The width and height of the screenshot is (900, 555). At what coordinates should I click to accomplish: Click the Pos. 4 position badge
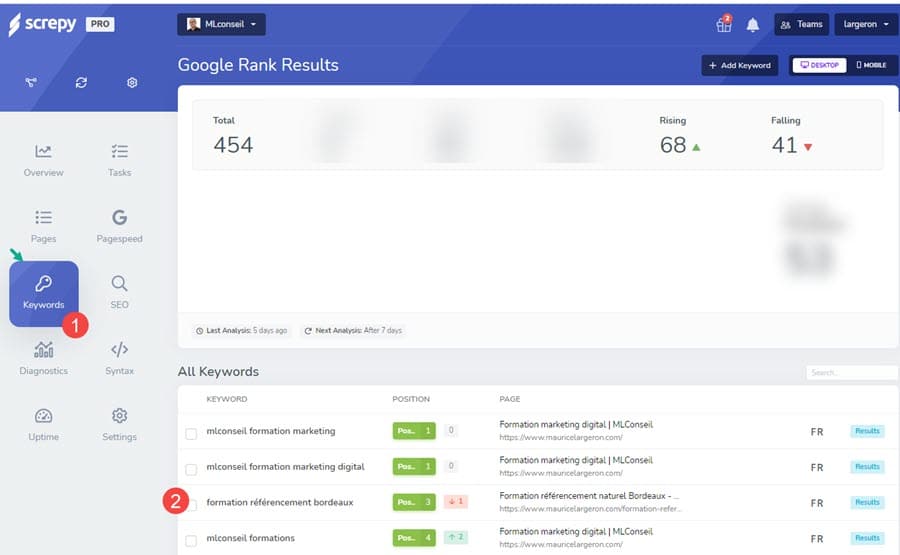414,538
